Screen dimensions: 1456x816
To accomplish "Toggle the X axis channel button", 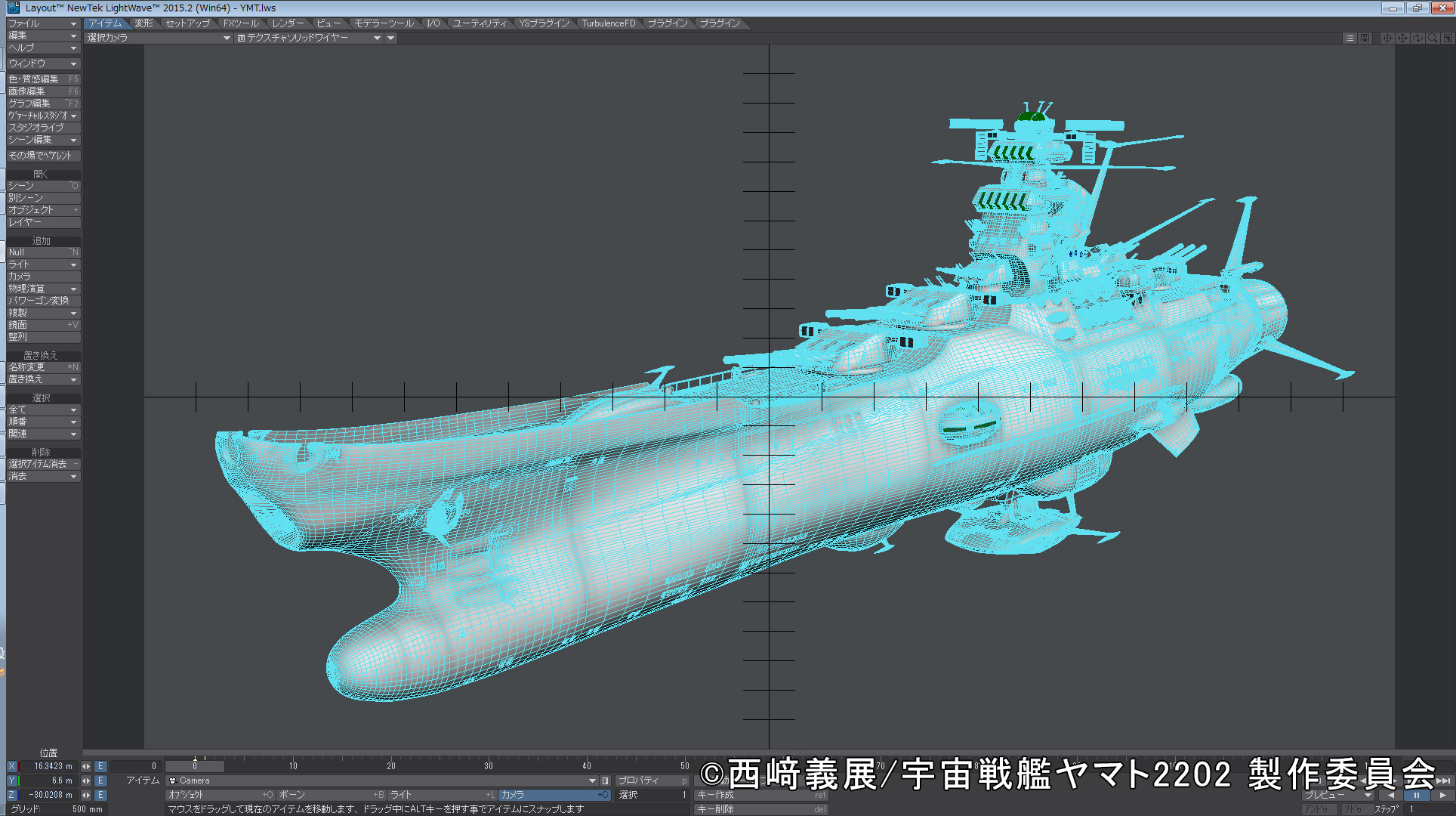I will (x=11, y=766).
